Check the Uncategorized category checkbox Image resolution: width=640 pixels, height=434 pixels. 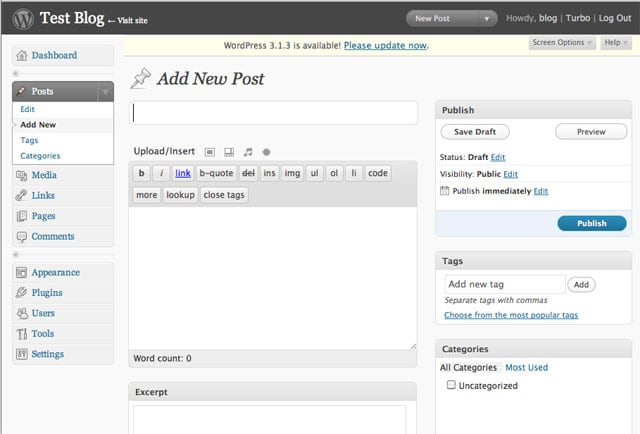[x=451, y=385]
